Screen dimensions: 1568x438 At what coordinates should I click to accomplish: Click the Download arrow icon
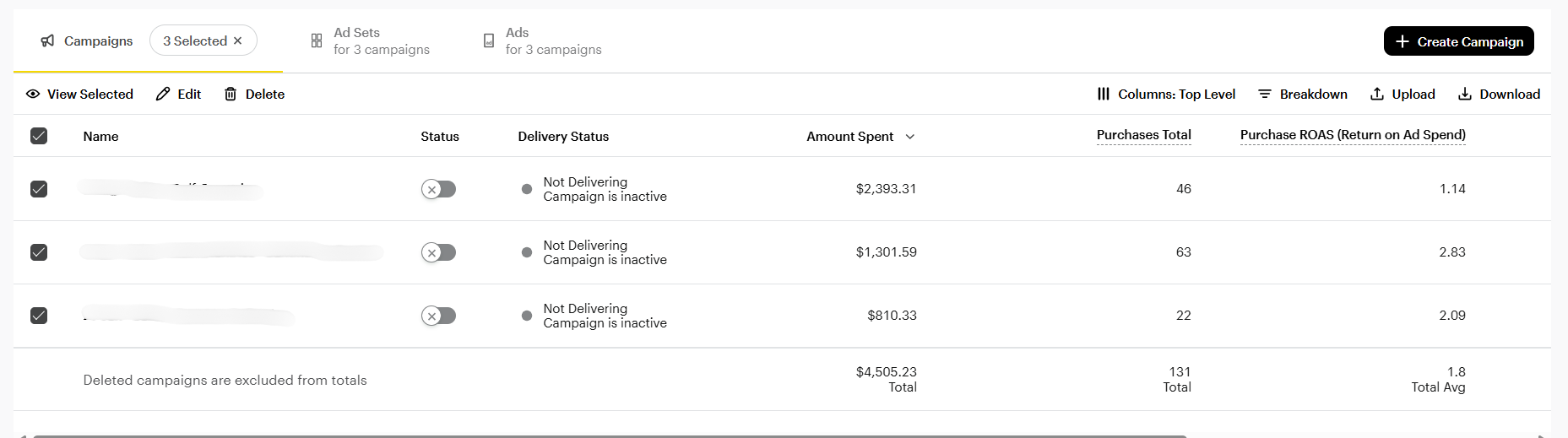pyautogui.click(x=1465, y=94)
